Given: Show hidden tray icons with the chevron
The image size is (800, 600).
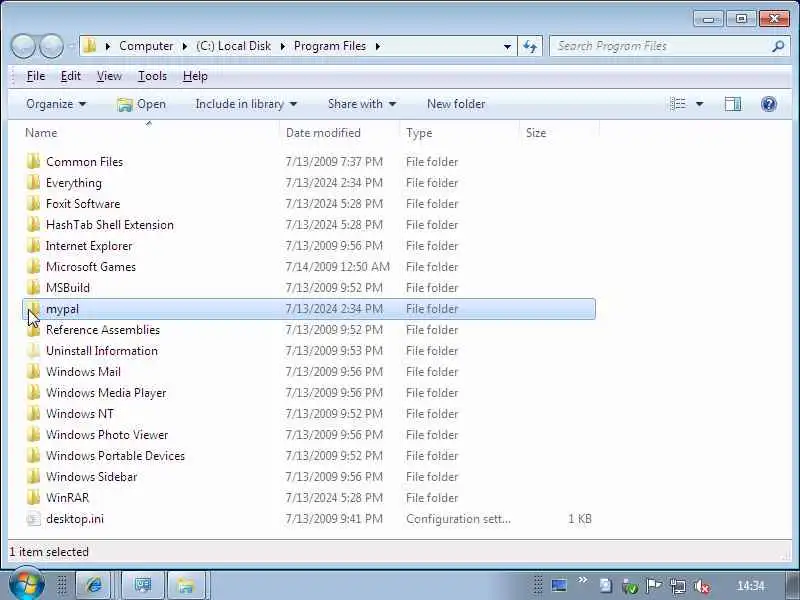Looking at the screenshot, I should tap(582, 580).
